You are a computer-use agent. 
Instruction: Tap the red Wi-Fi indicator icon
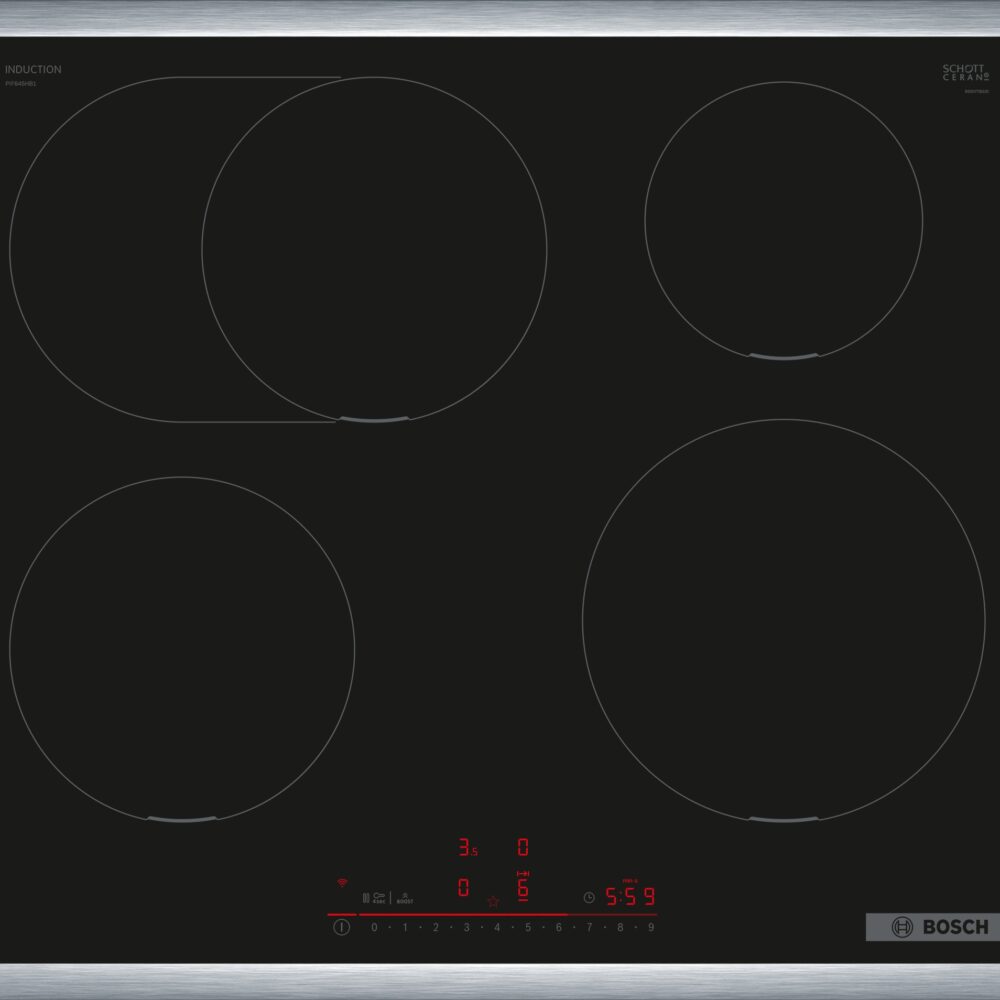click(x=342, y=883)
